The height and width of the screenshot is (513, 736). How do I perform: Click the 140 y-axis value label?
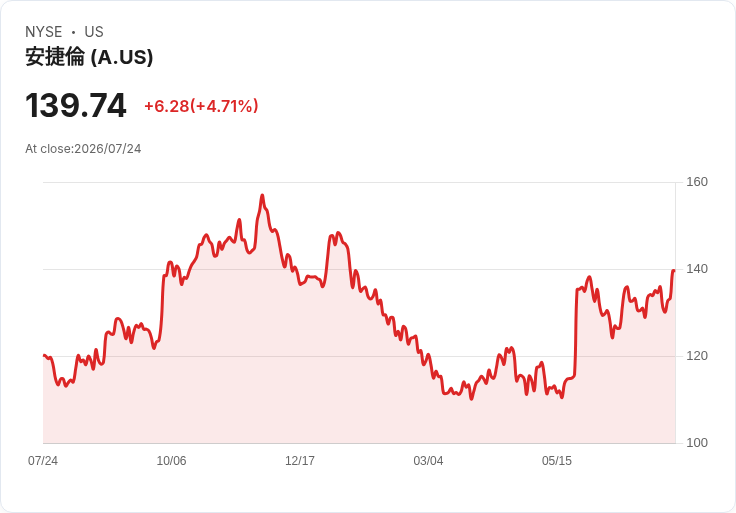coord(697,269)
